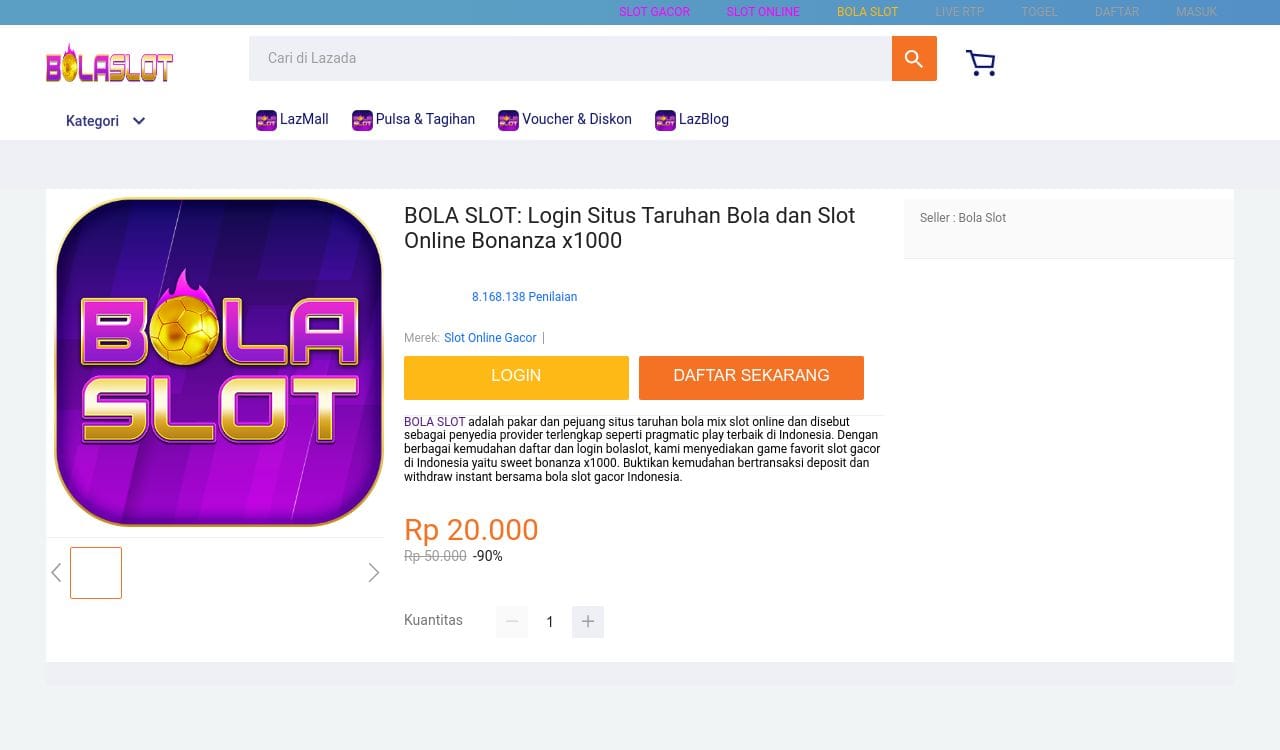Click the icon beside Pulsa & Tagihan
Image resolution: width=1280 pixels, height=750 pixels.
tap(362, 120)
